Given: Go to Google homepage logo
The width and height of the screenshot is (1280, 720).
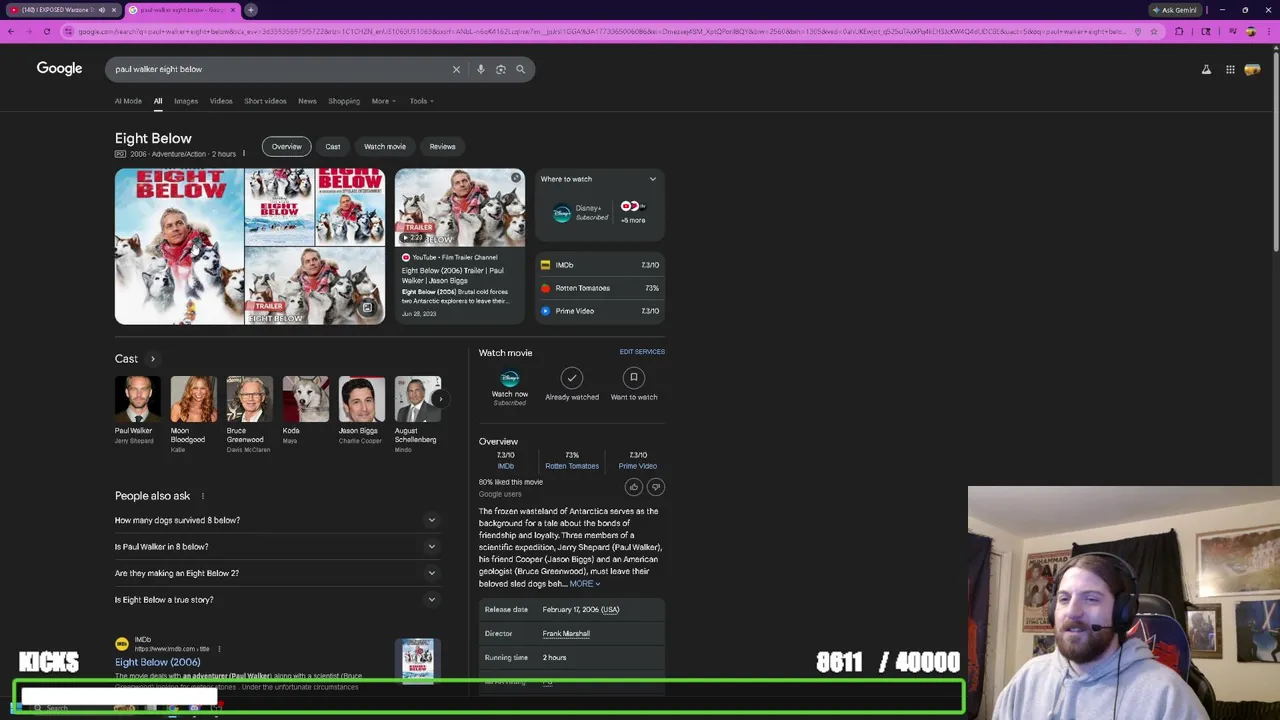Looking at the screenshot, I should [59, 68].
